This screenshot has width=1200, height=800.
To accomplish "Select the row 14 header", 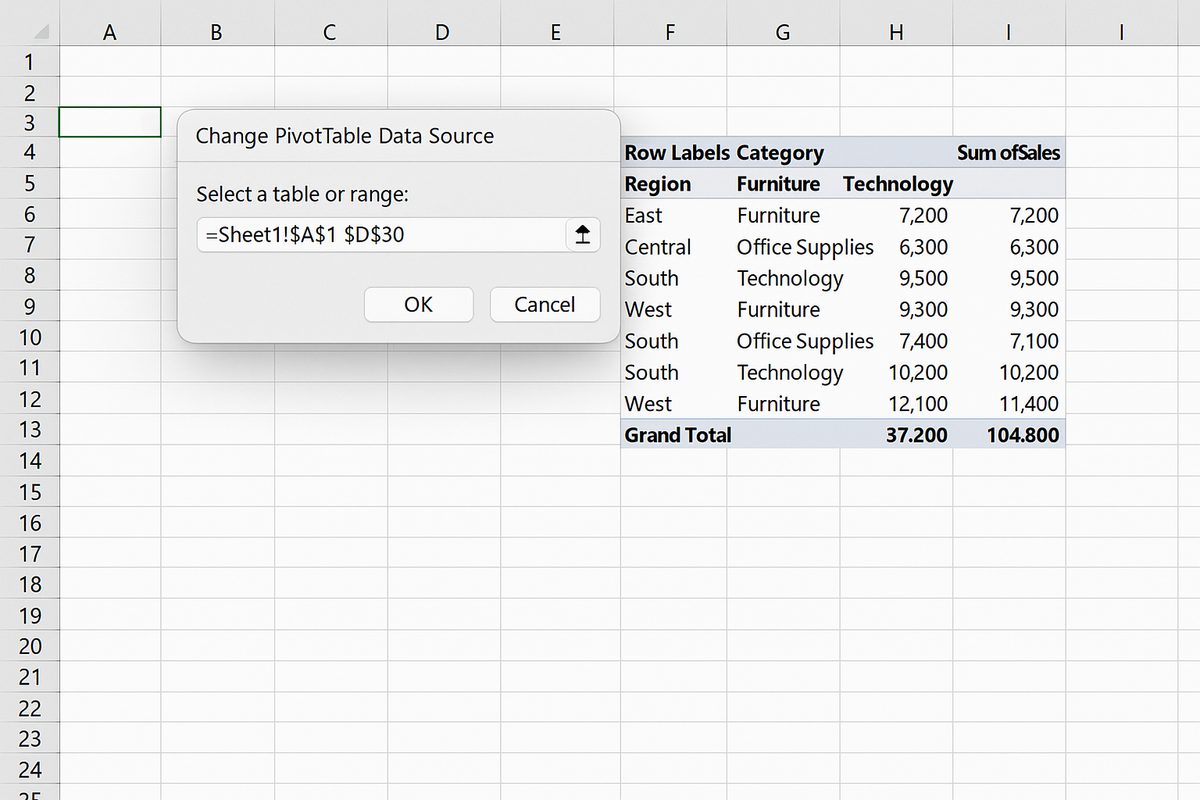I will (29, 461).
